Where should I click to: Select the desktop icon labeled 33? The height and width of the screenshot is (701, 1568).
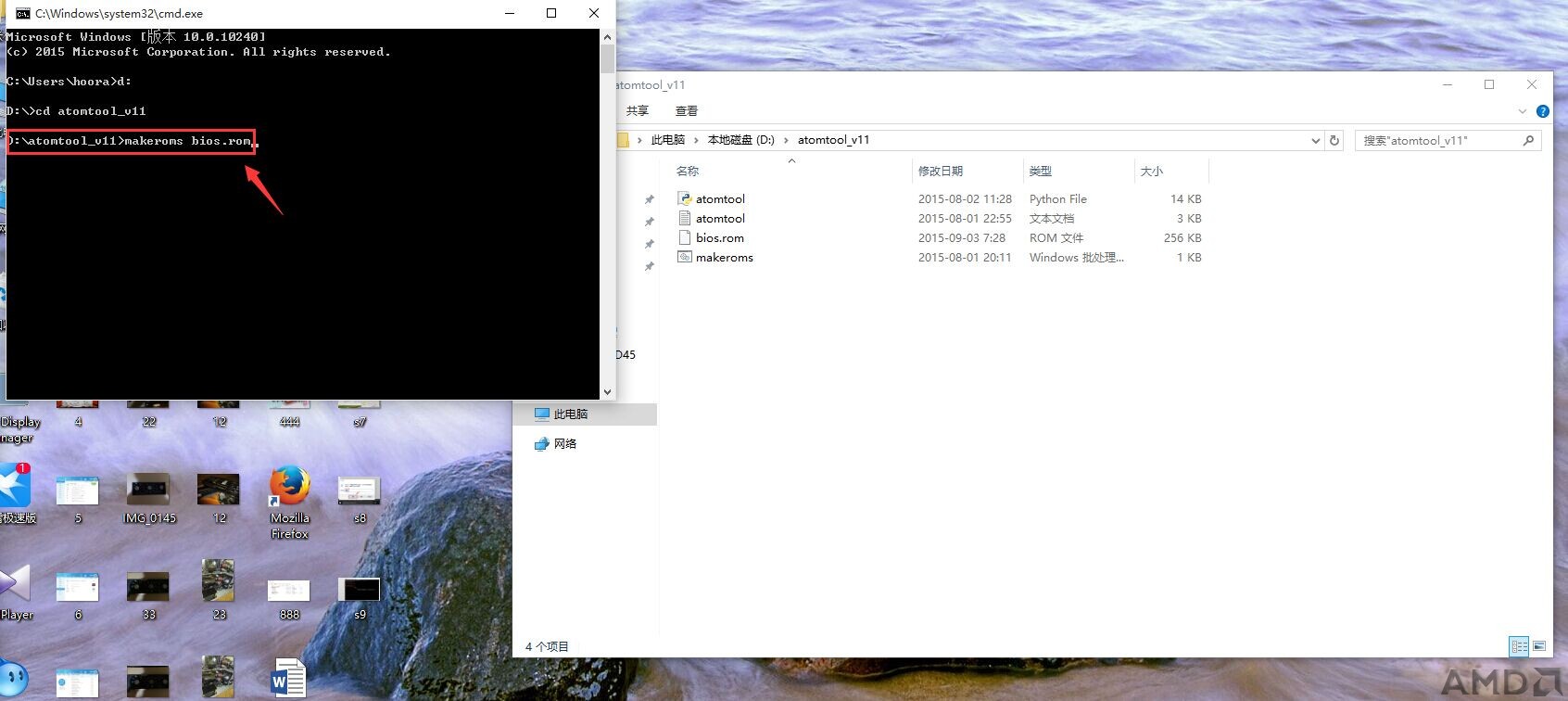148,596
